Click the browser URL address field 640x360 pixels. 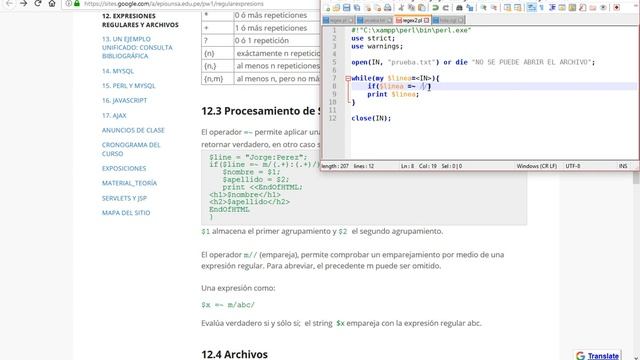coord(192,4)
